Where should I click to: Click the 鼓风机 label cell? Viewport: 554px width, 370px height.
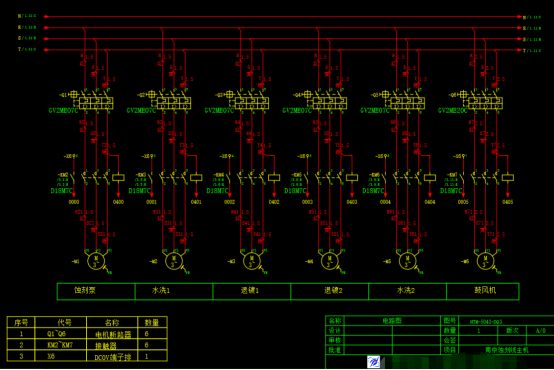[483, 291]
